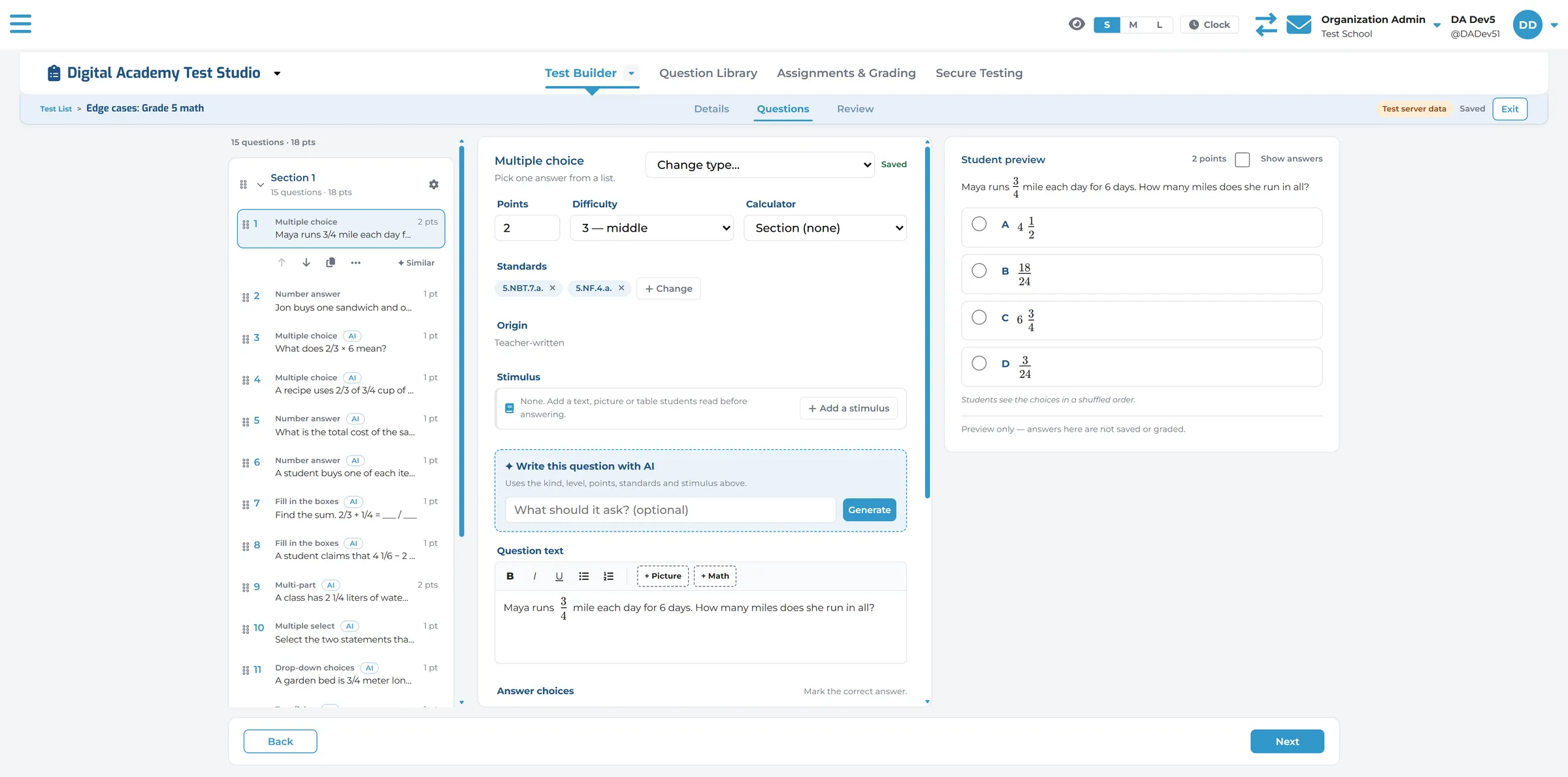Image resolution: width=1568 pixels, height=777 pixels.
Task: Open Assignments & Grading tab
Action: pos(846,73)
